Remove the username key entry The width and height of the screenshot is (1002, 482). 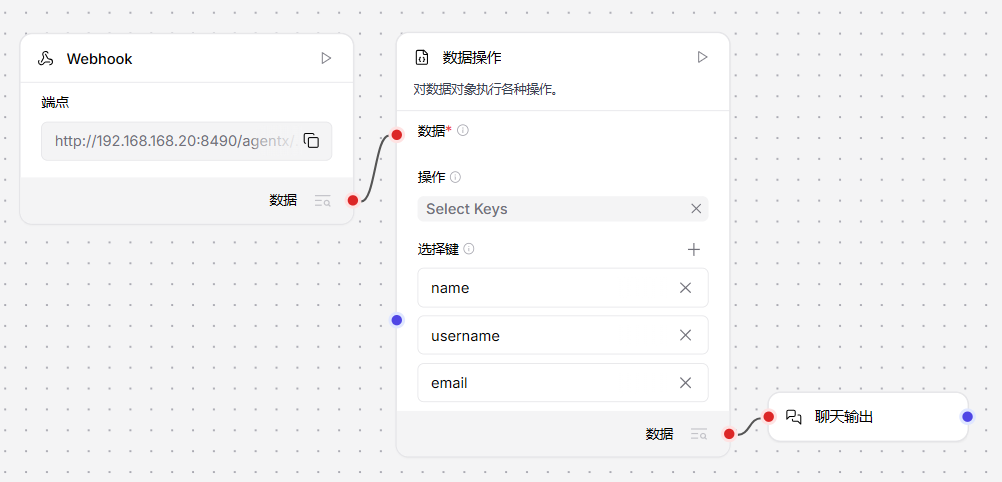point(685,335)
